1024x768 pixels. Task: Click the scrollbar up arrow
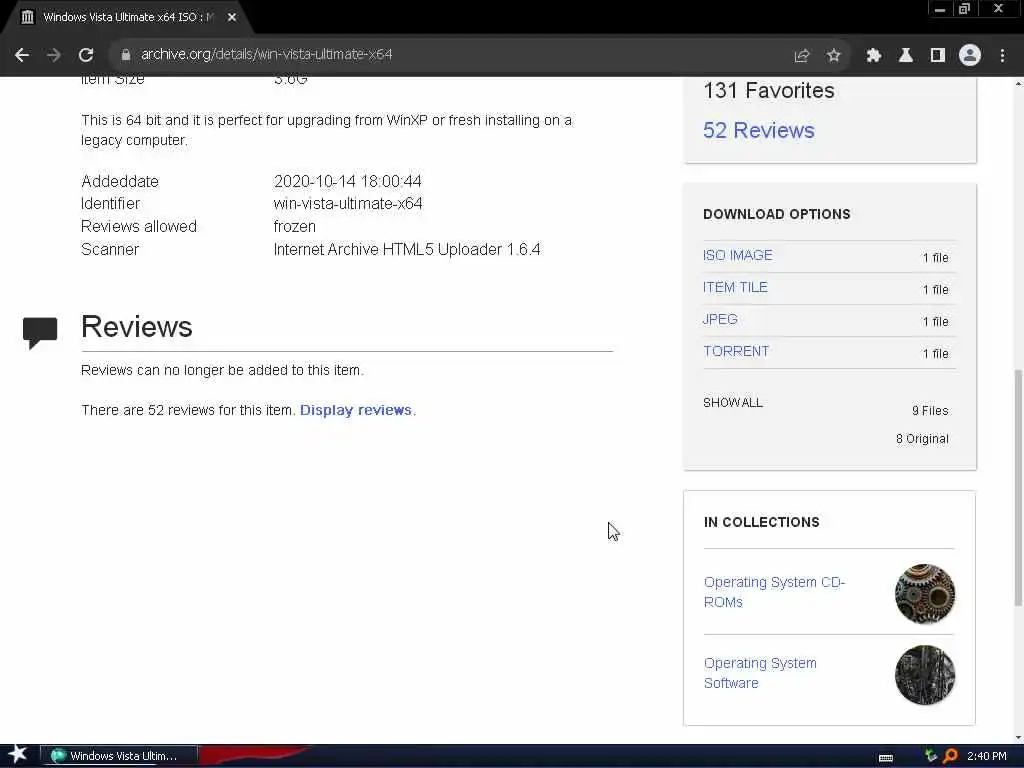[1018, 83]
